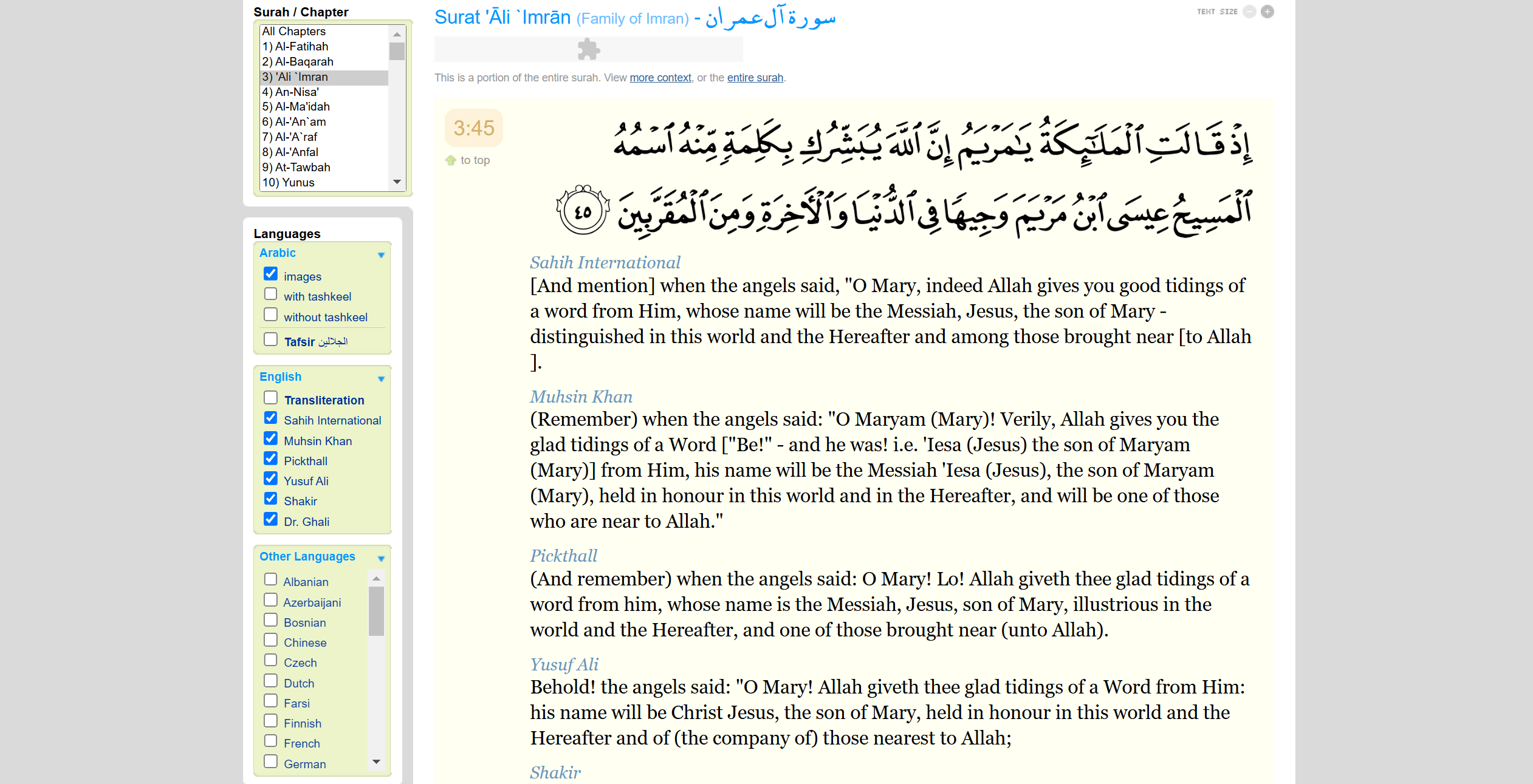Enable the Tafsir al-Jalalayn checkbox
The height and width of the screenshot is (784, 1533).
click(270, 339)
